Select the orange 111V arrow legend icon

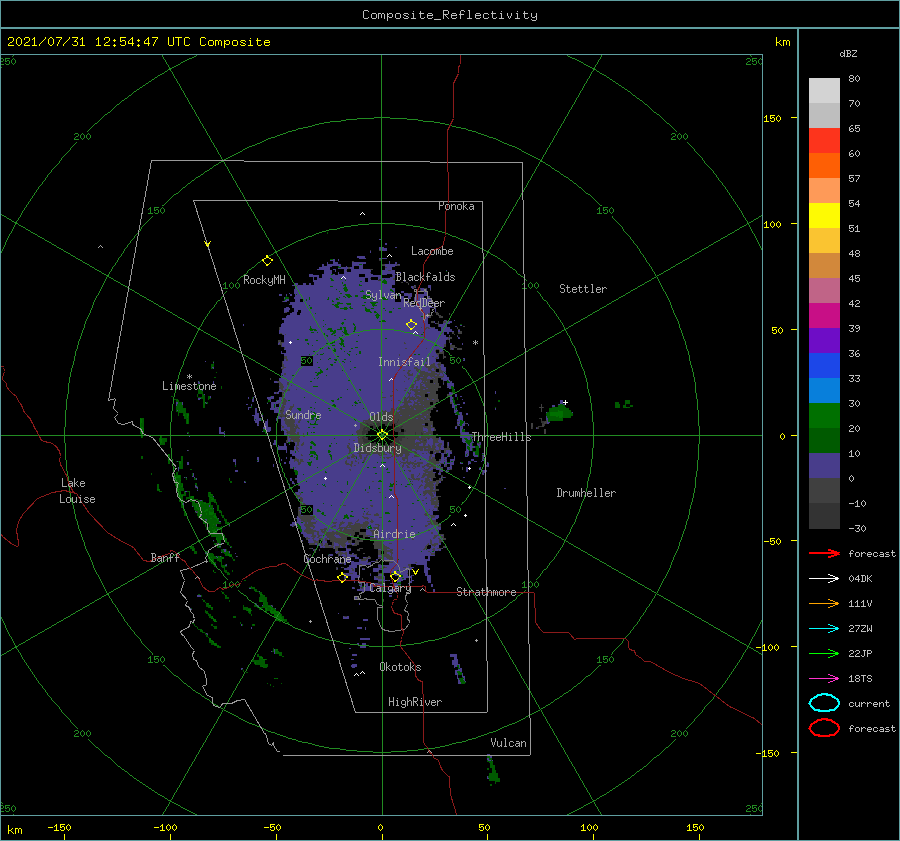coord(824,603)
